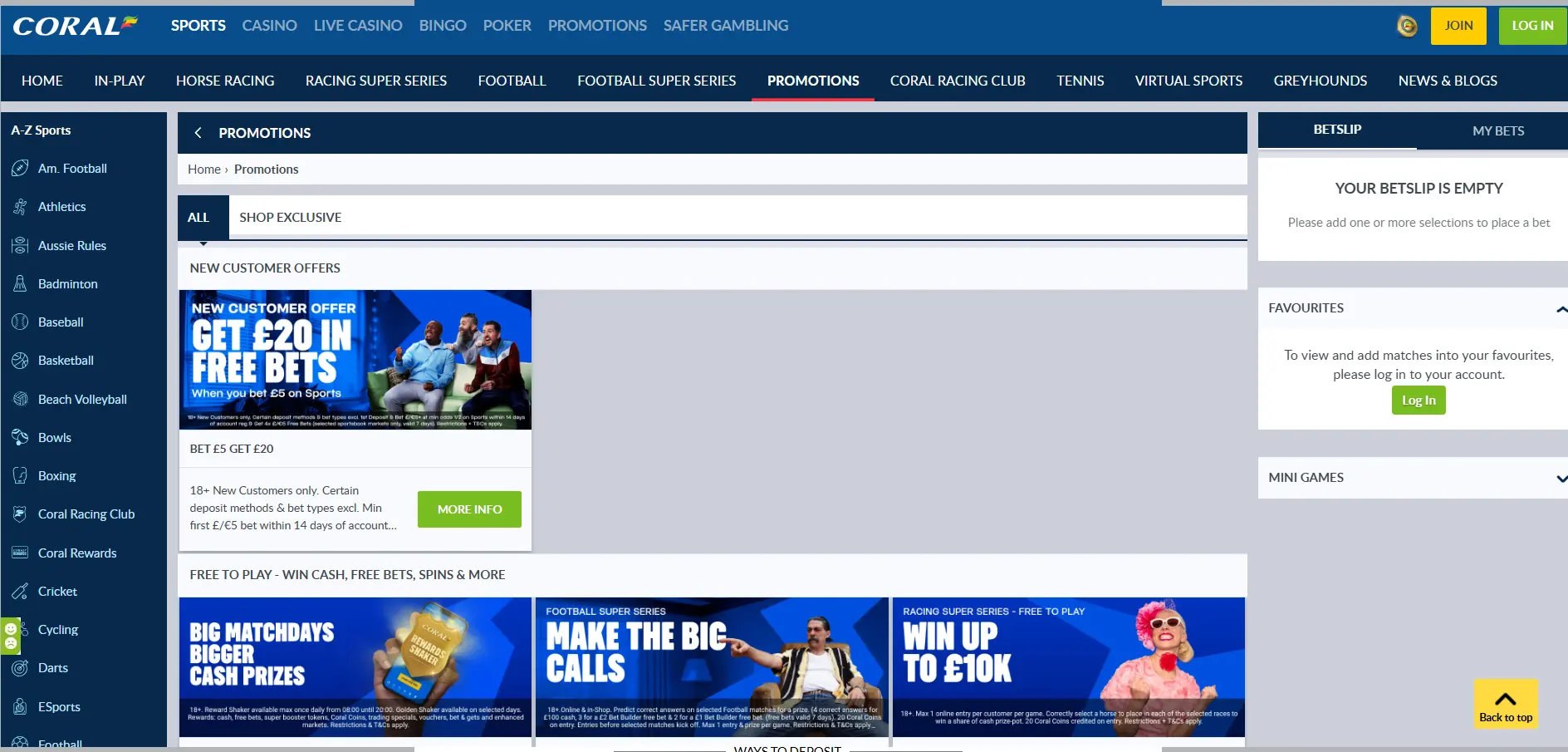Open IN-PLAY in the sports nav
Screen dimensions: 1568x752
[x=120, y=81]
